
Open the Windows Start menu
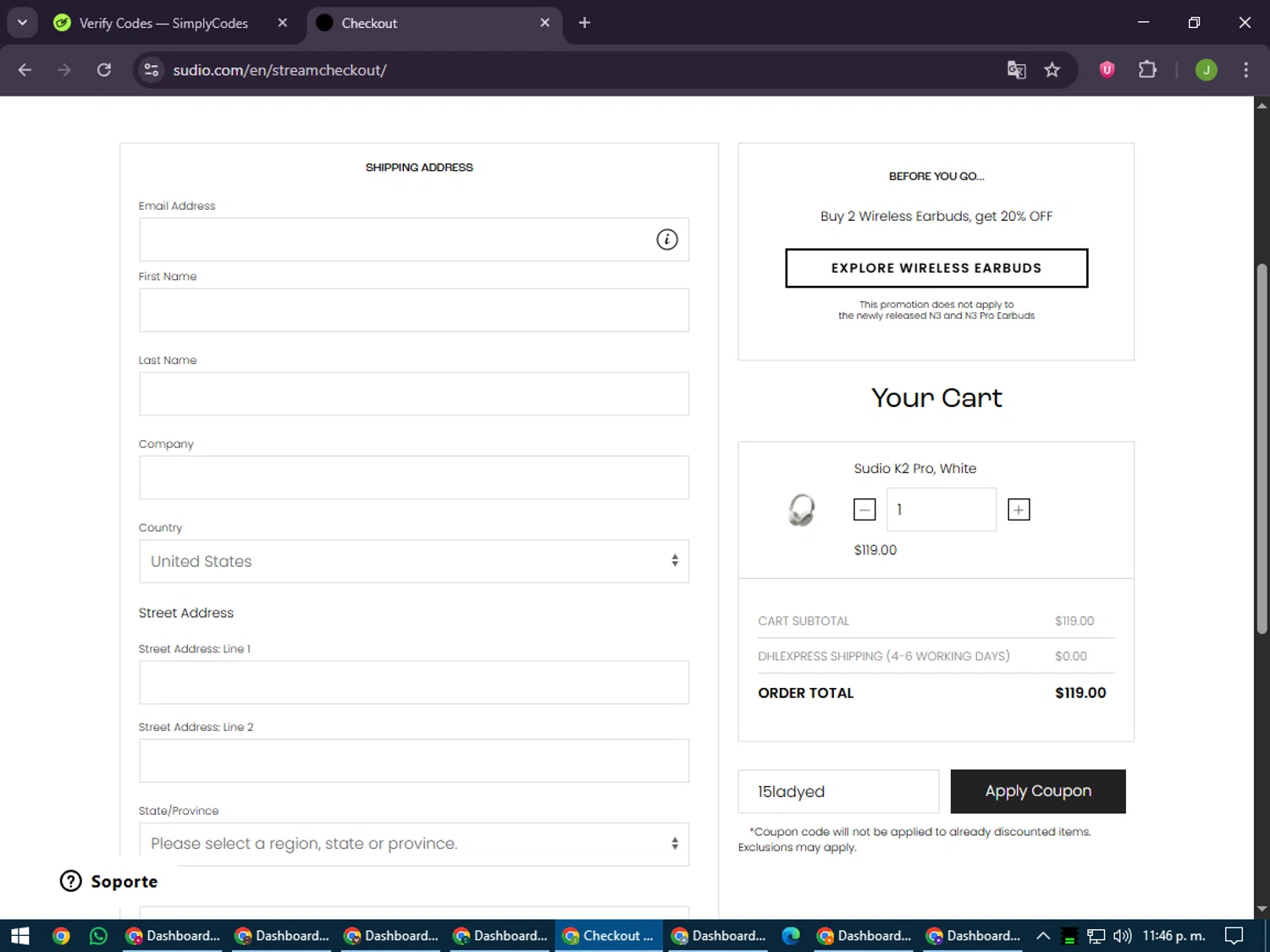20,936
